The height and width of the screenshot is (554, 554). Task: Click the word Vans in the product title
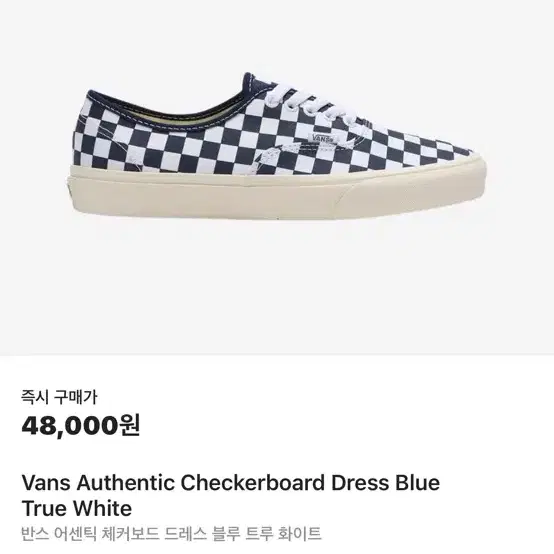coord(46,483)
